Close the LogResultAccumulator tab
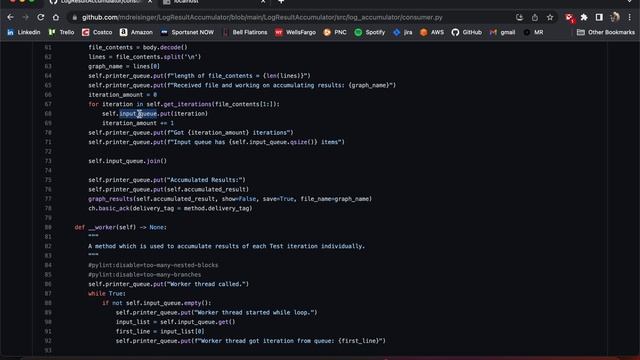 150,2
